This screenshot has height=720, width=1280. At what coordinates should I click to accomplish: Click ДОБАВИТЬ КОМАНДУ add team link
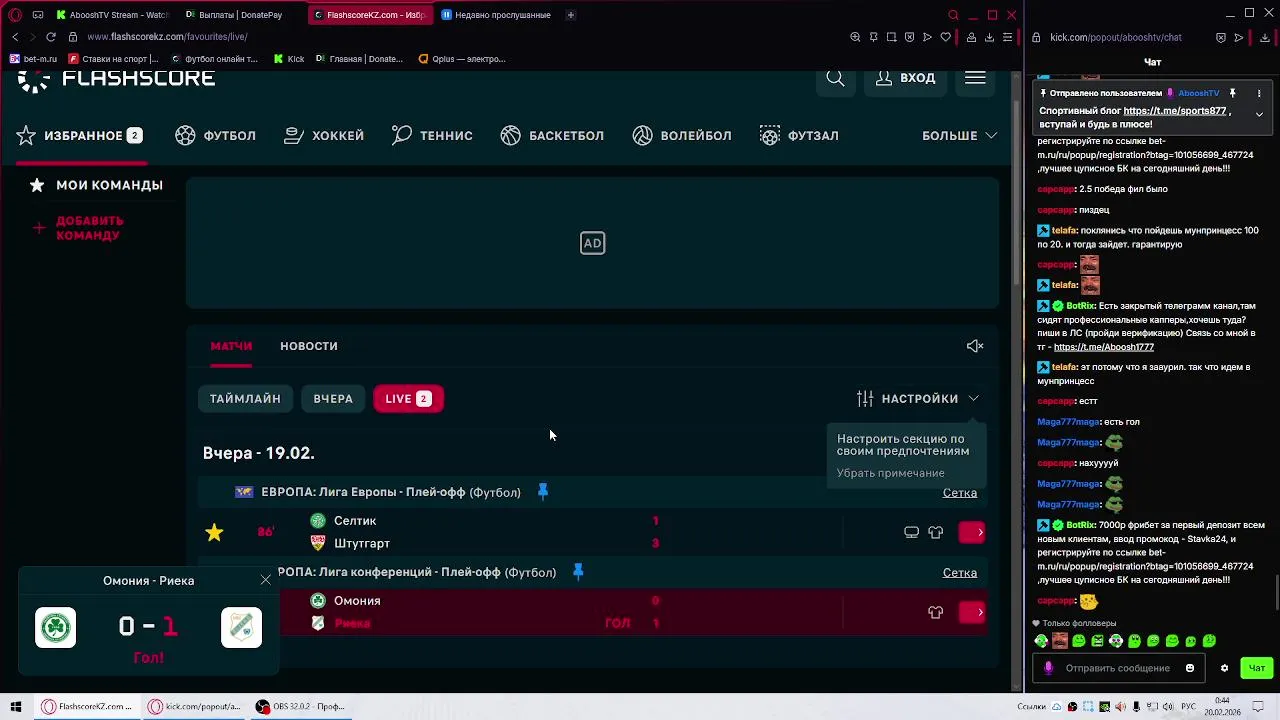point(78,228)
